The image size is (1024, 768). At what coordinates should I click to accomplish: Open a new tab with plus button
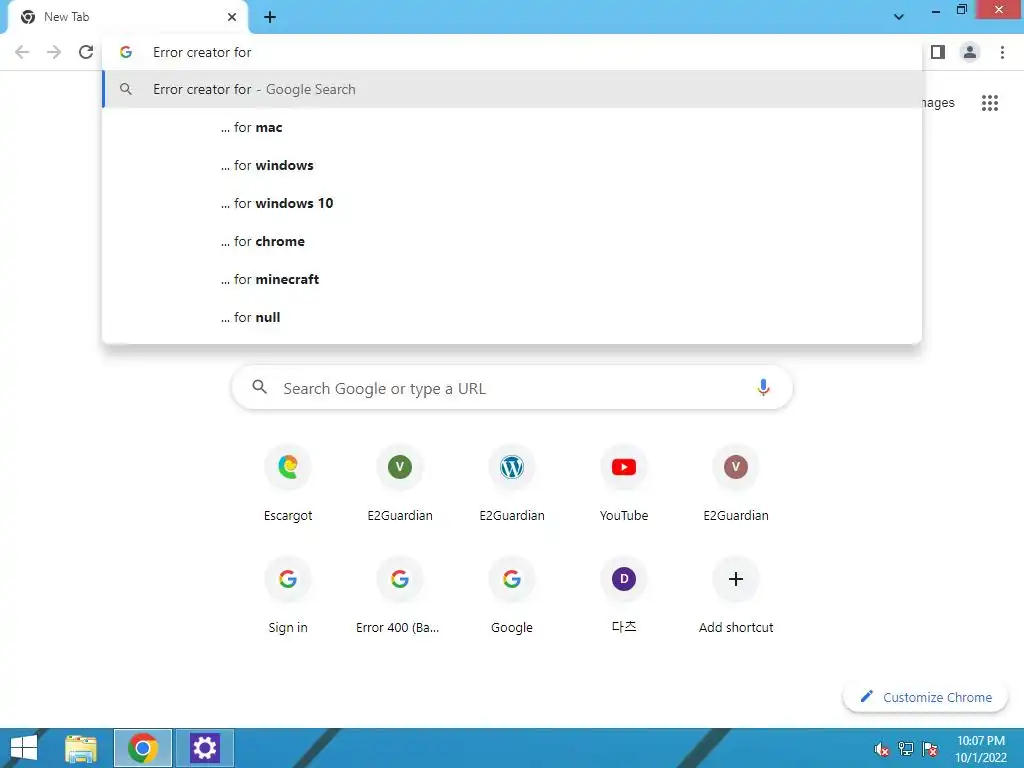point(270,17)
